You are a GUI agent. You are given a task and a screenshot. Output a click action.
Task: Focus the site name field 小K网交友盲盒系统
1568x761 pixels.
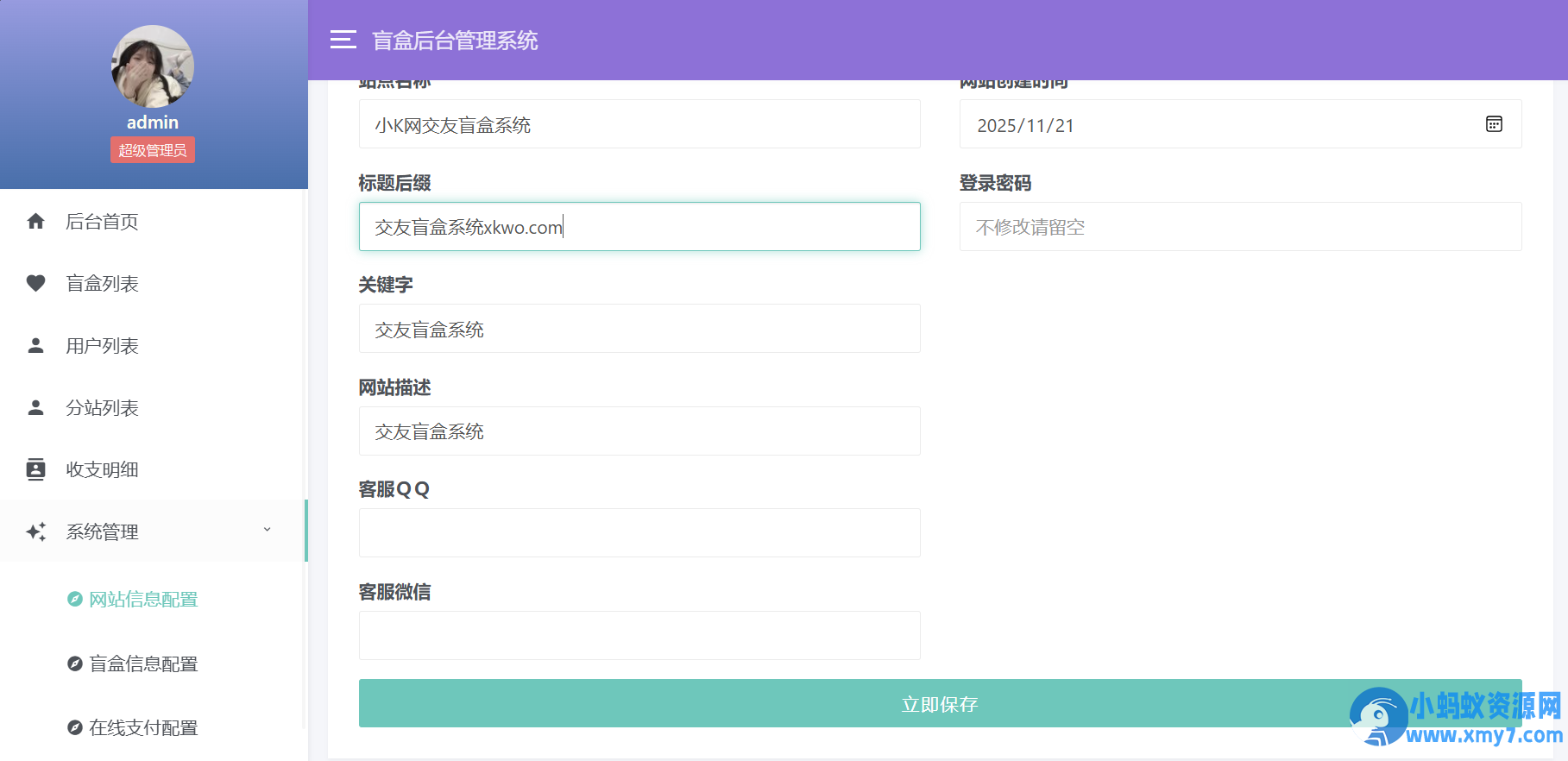[639, 124]
